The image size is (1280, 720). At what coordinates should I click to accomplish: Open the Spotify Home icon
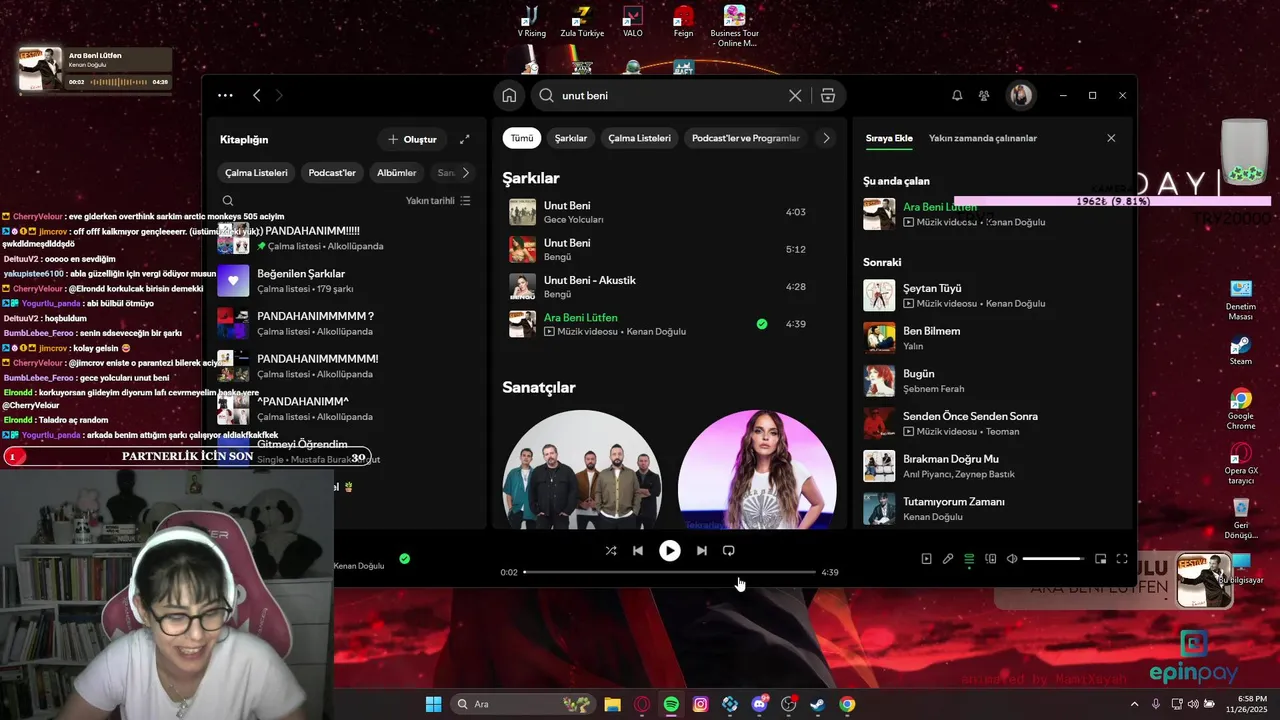pyautogui.click(x=509, y=96)
